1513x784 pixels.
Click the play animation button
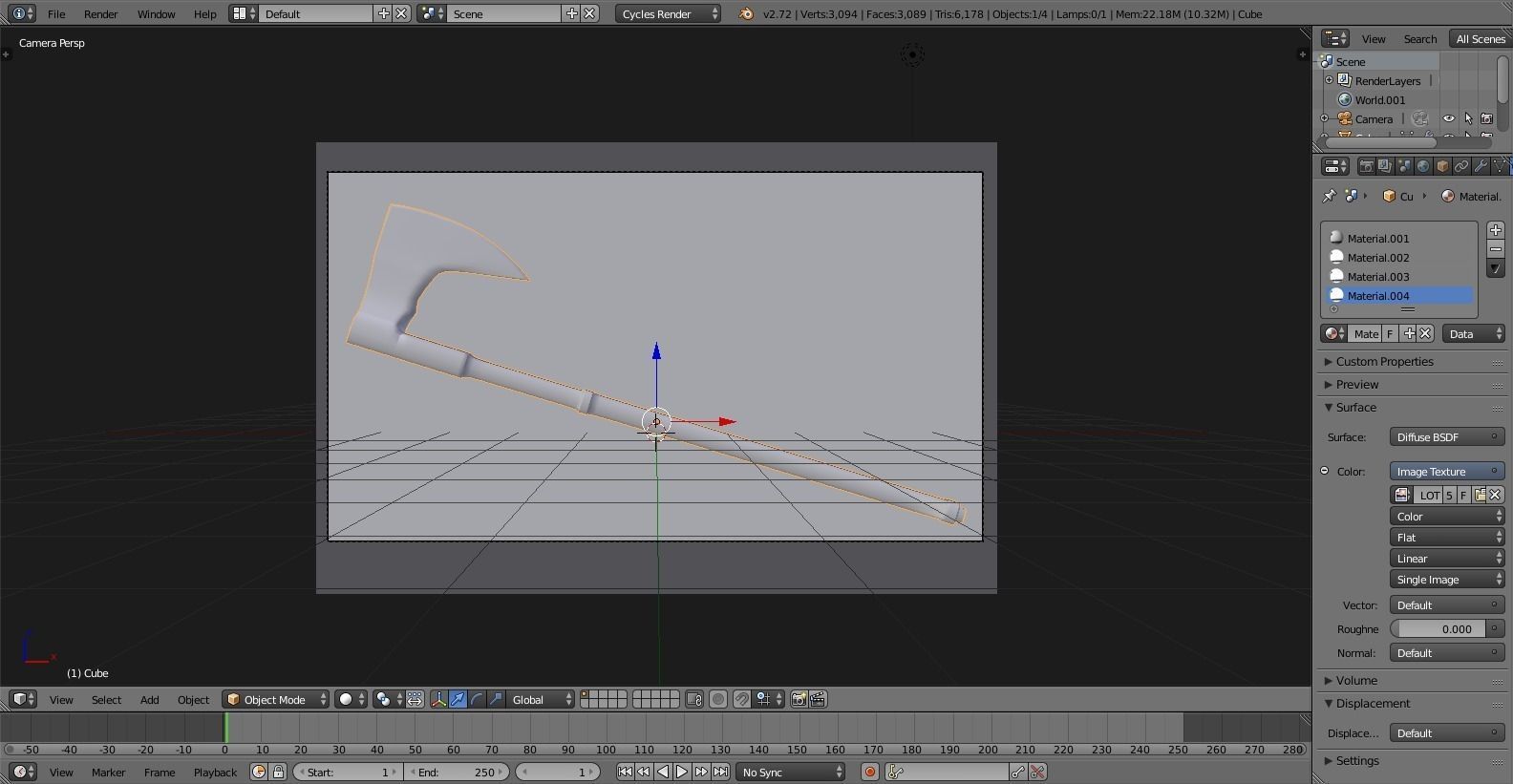(x=682, y=772)
